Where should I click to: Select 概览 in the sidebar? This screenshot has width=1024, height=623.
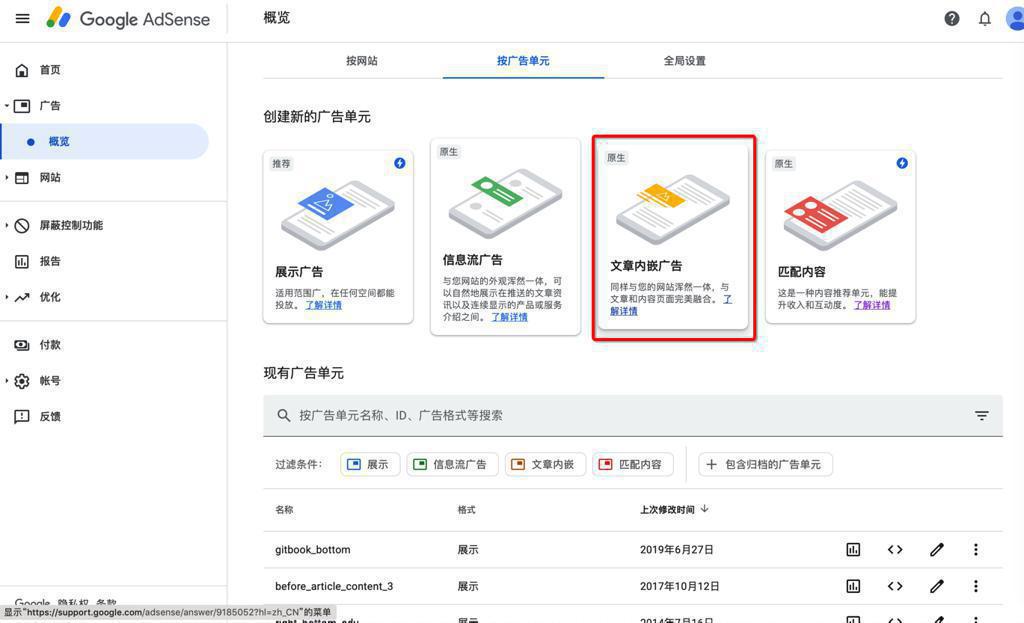104,142
